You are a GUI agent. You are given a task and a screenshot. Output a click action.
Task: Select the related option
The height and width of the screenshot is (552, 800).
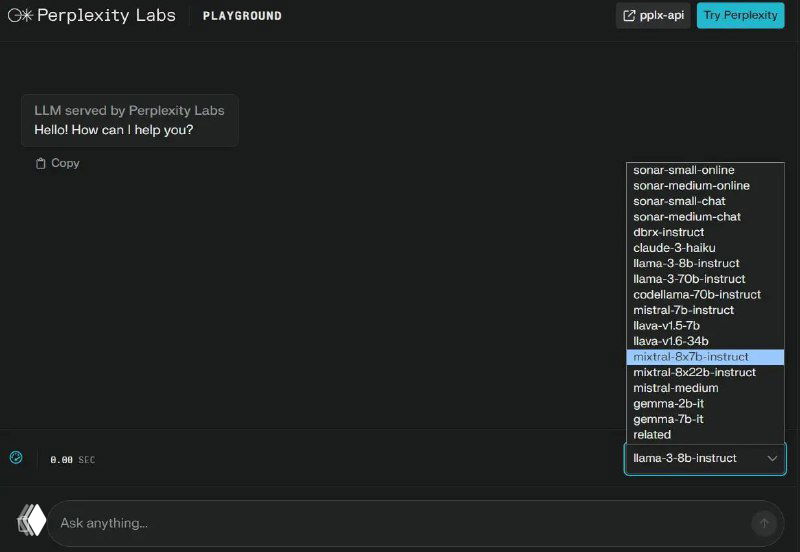705,435
